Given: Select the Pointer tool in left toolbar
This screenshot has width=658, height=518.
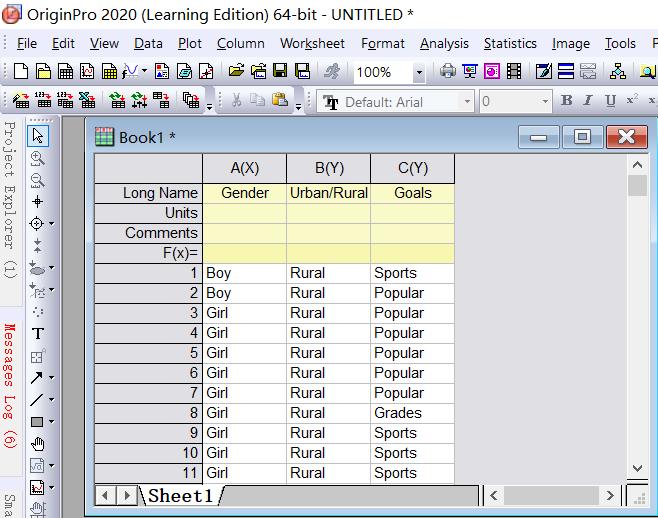Looking at the screenshot, I should (x=38, y=136).
